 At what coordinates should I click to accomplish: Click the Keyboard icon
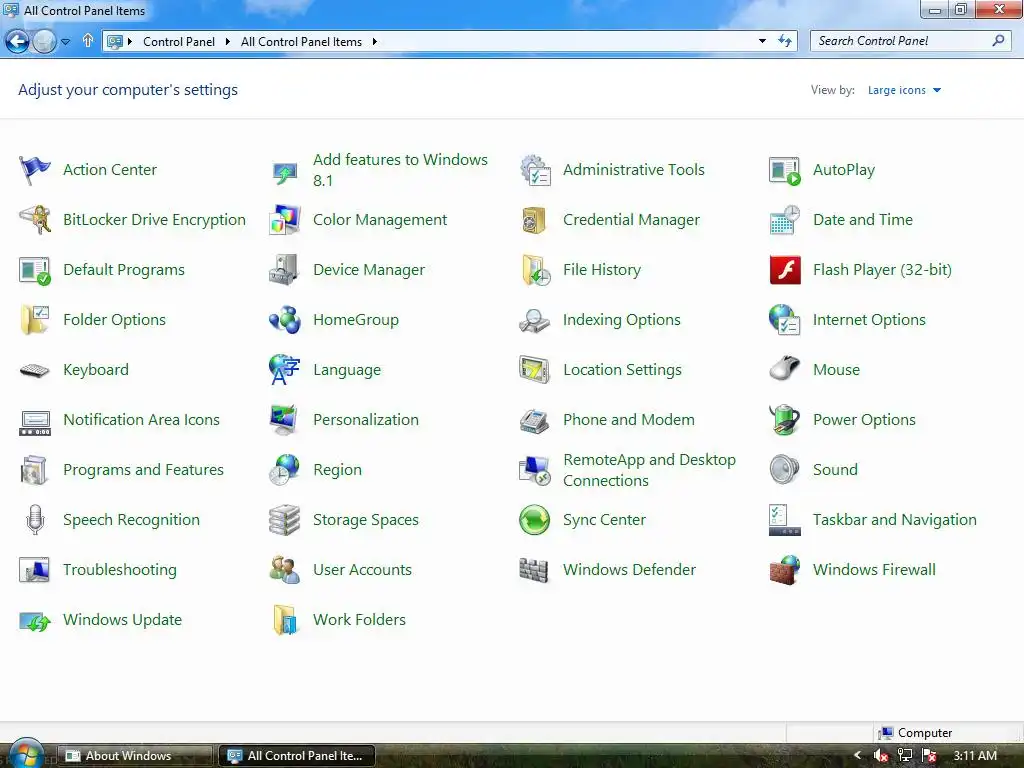(x=35, y=370)
